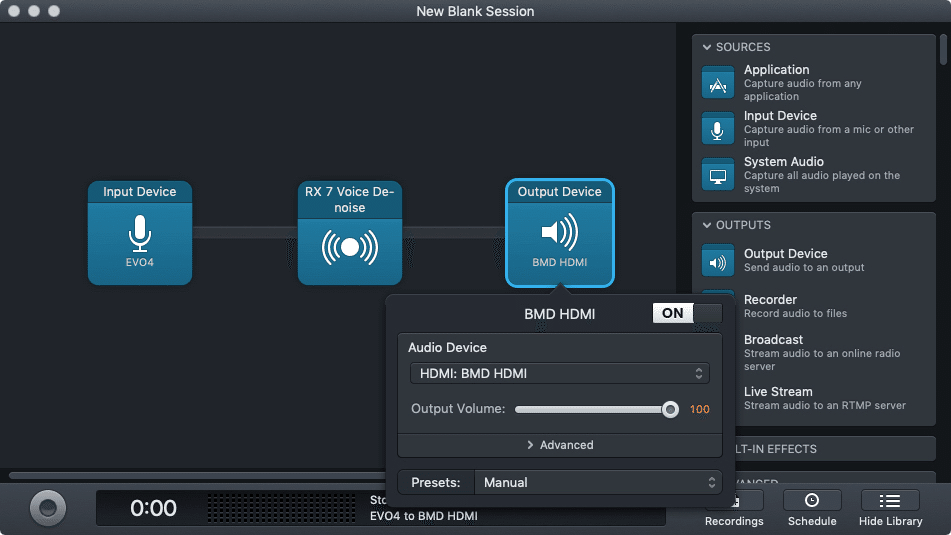Click the Output Device speaker icon in Outputs

coord(717,260)
